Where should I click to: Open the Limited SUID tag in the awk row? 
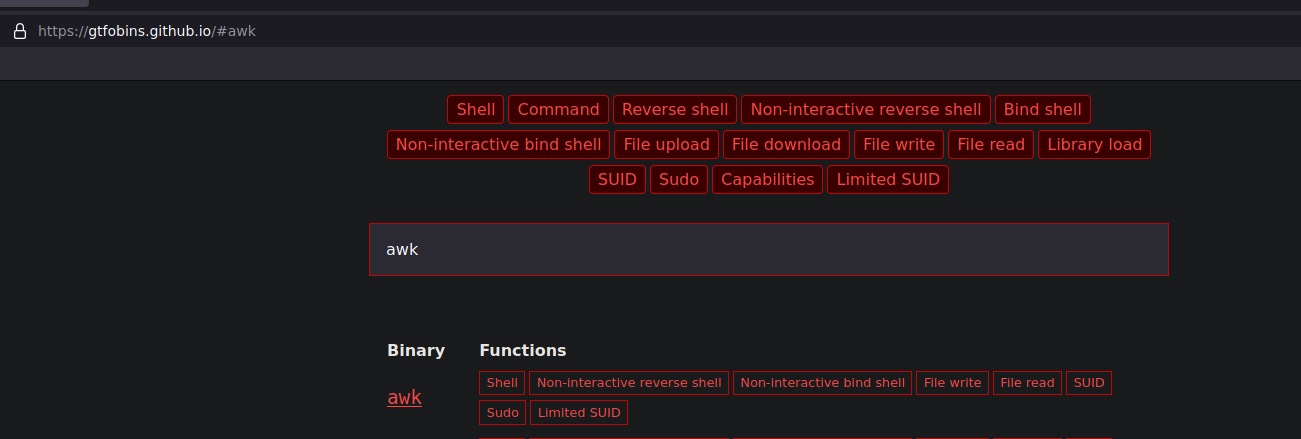coord(578,412)
